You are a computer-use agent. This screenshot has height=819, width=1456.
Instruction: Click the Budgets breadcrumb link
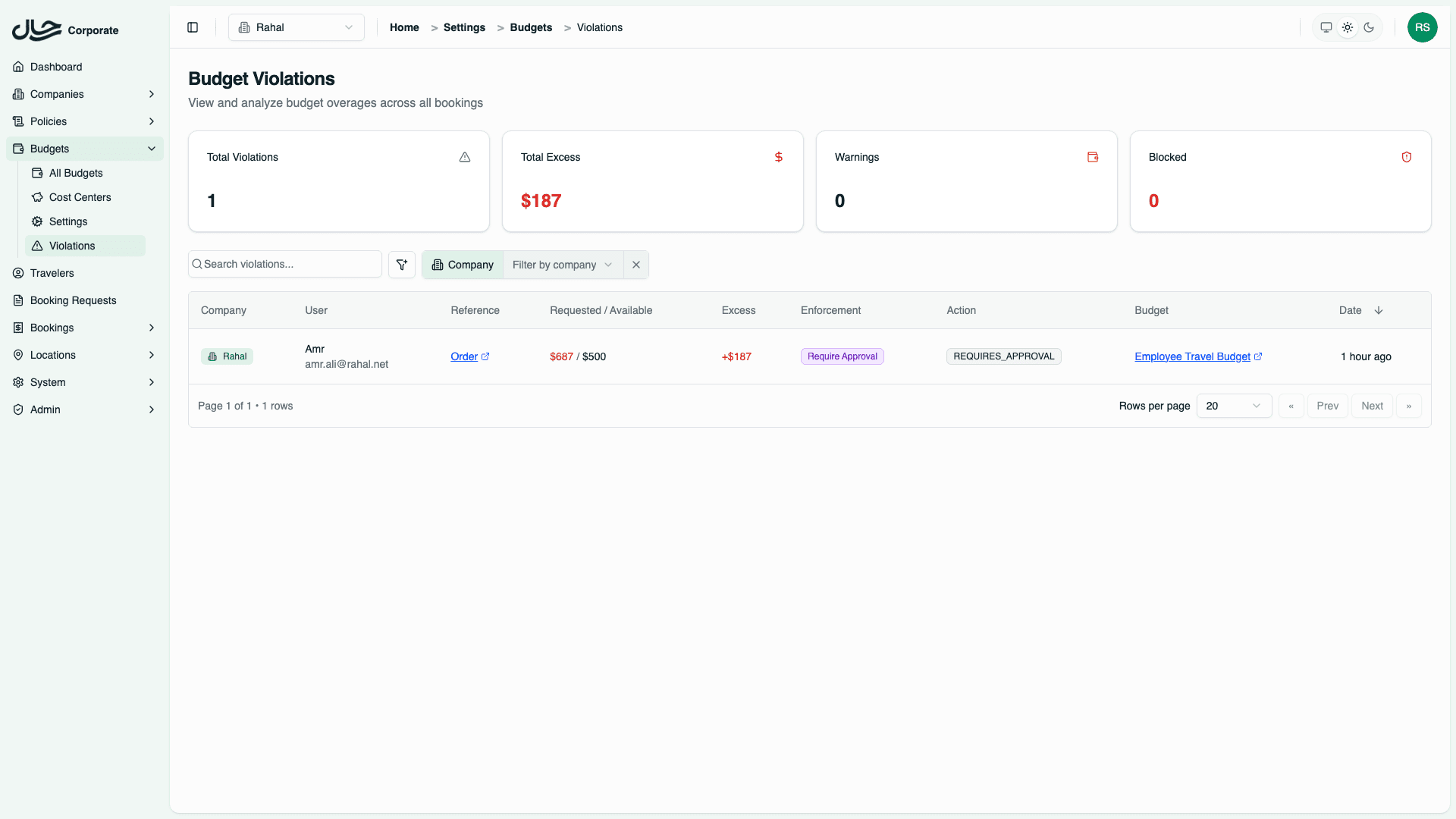click(531, 27)
